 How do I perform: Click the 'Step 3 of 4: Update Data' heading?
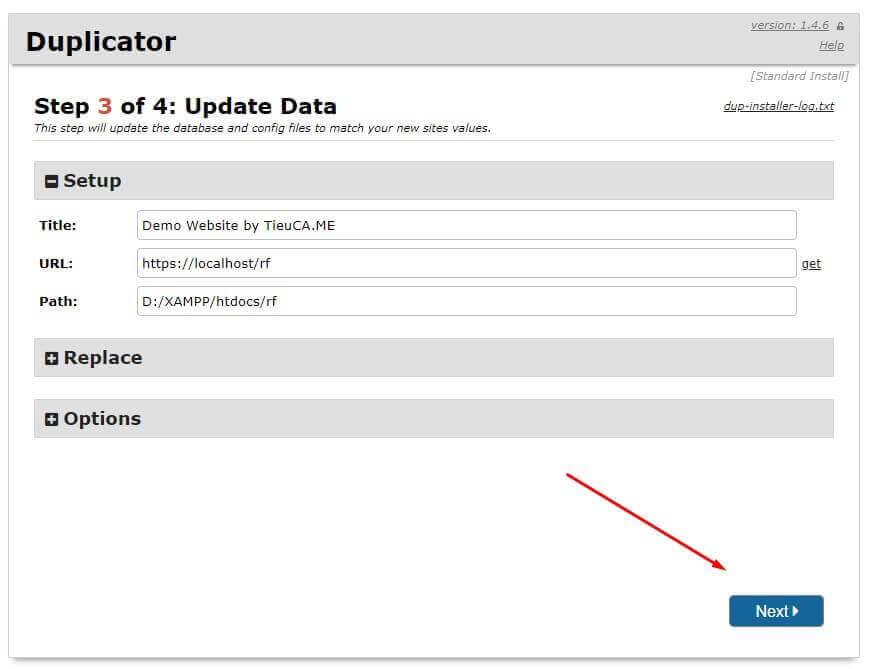(x=185, y=106)
